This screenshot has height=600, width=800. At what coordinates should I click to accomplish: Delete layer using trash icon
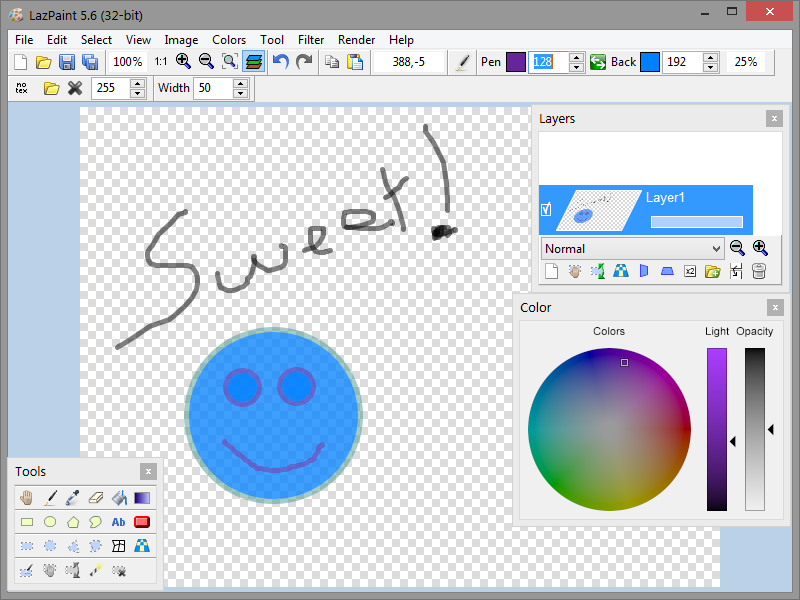click(x=759, y=271)
